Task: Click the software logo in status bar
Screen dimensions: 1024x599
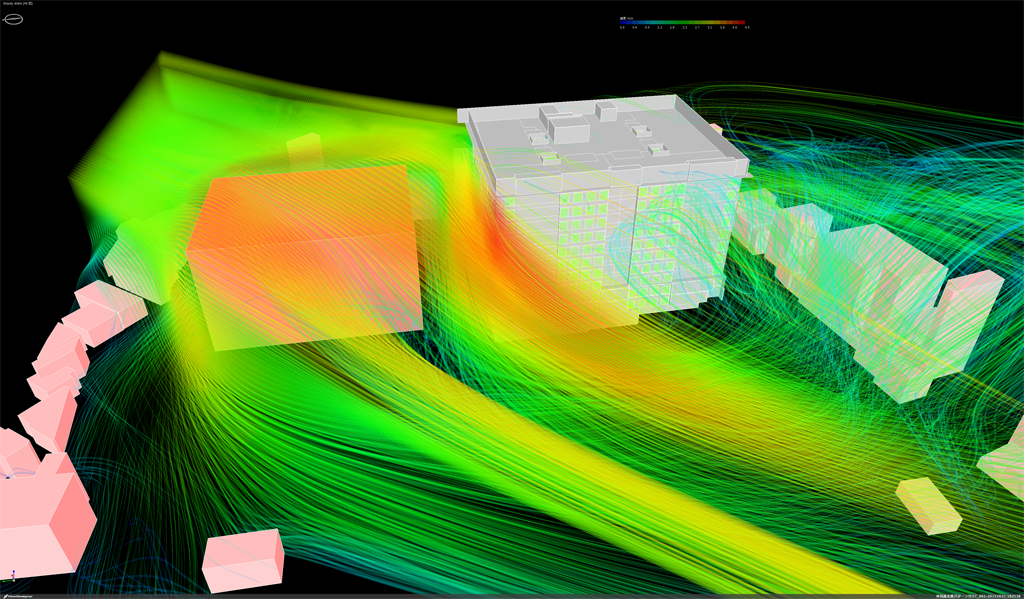Action: click(x=17, y=595)
